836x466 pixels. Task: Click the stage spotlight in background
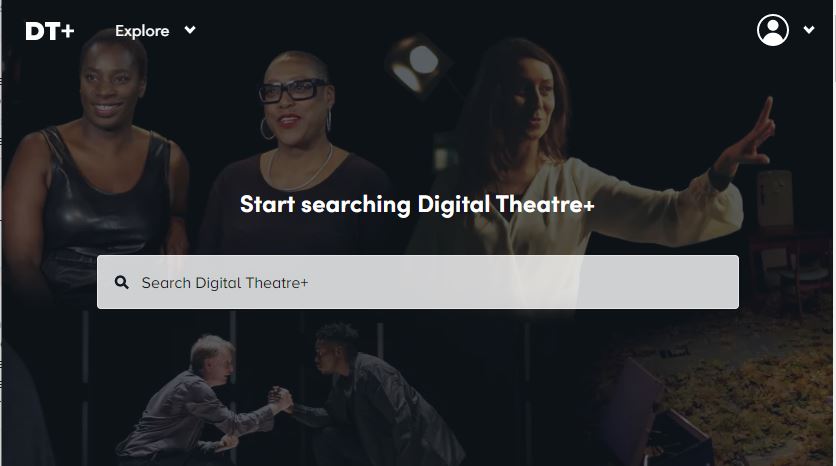[x=419, y=64]
